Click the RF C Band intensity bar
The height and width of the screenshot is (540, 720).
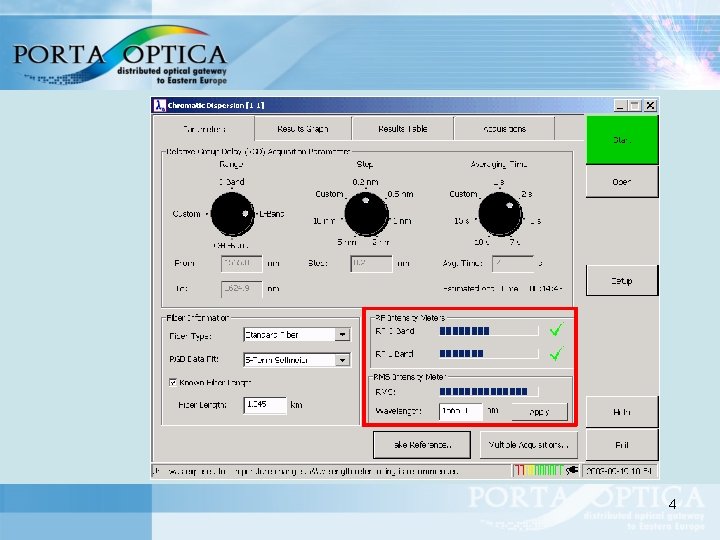[x=489, y=331]
